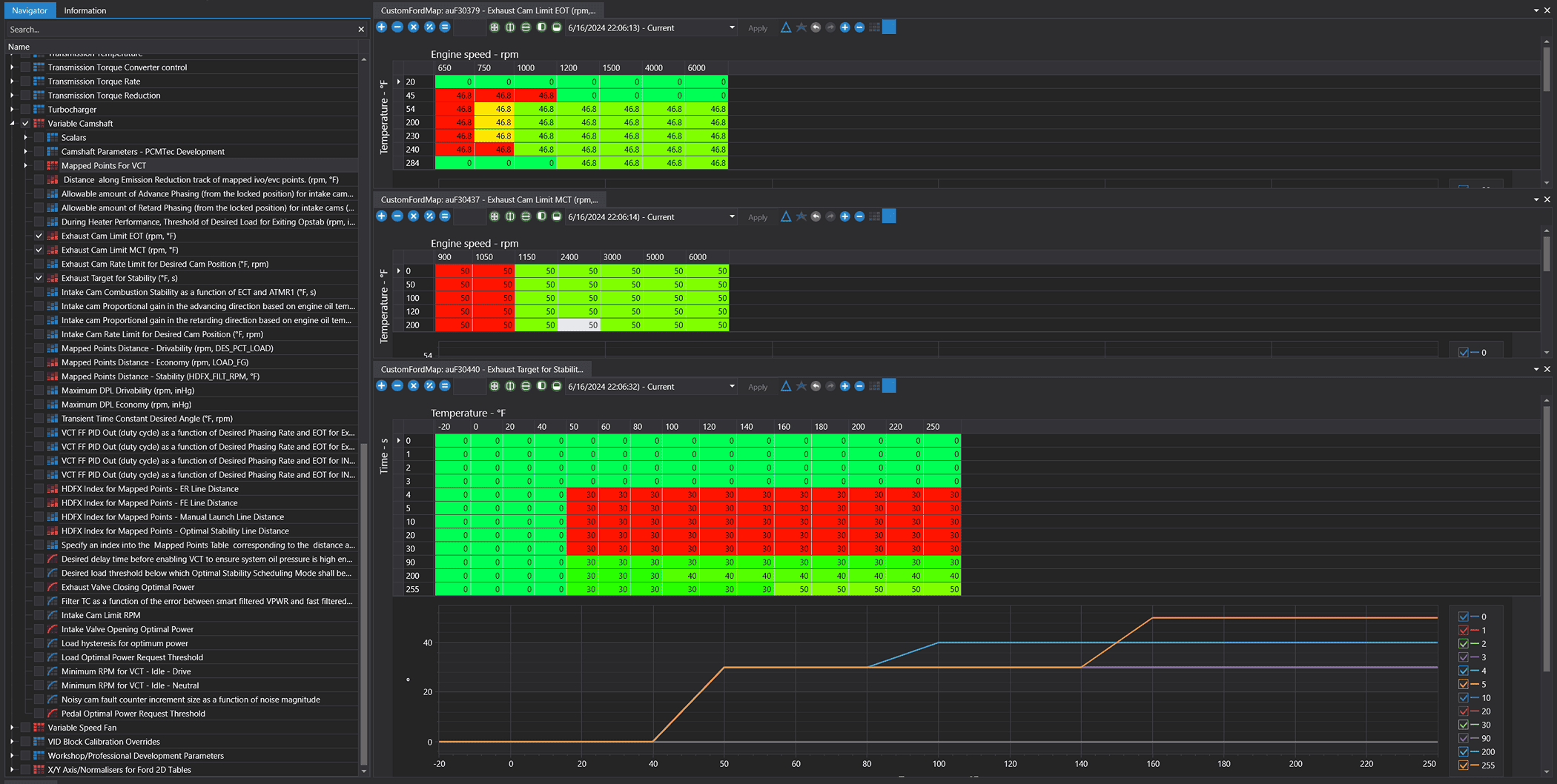The height and width of the screenshot is (784, 1557).
Task: Click the first green interpolate icon in the Exhaust Cam Limit MCT toolbar
Action: point(495,216)
